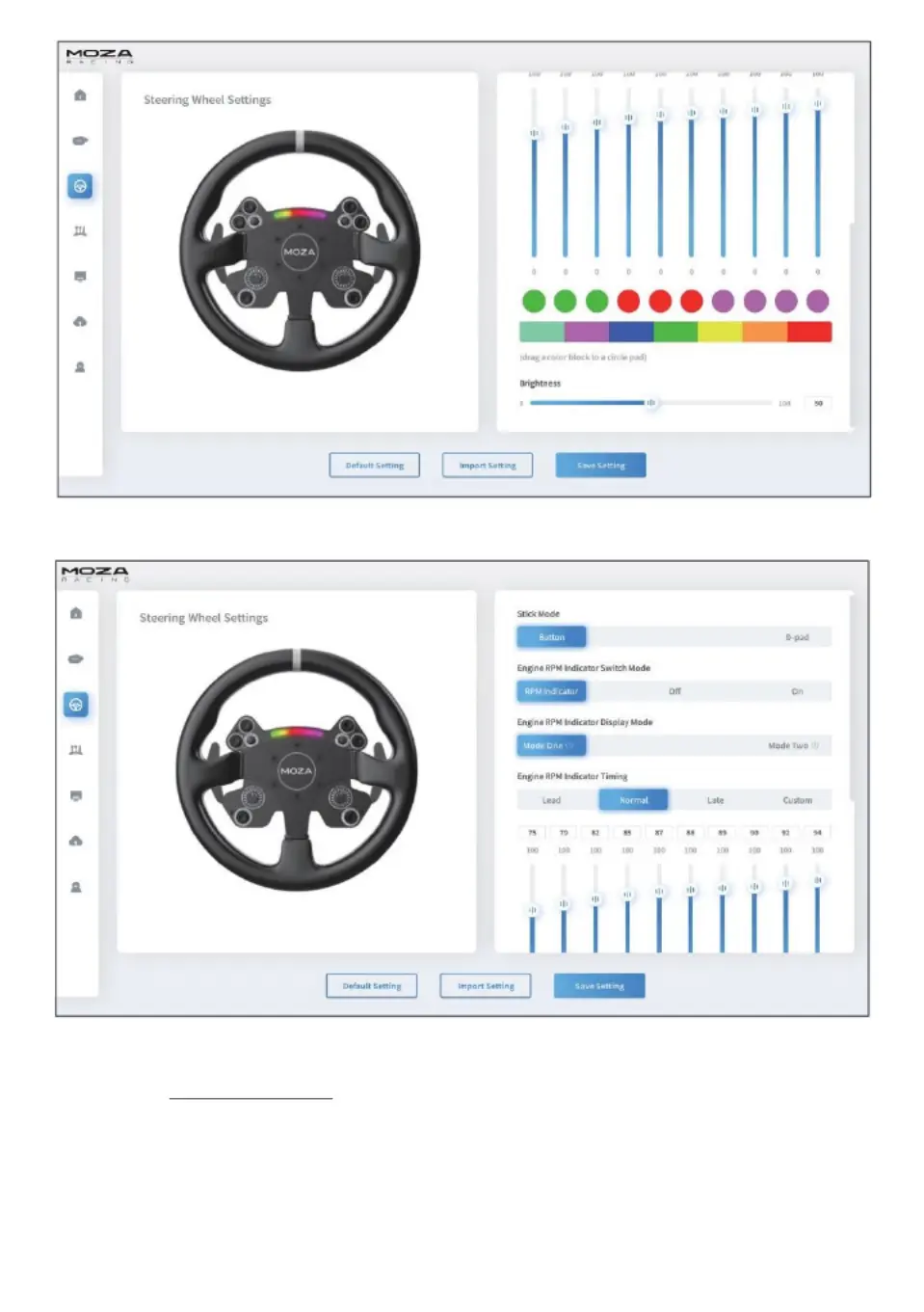
Task: Open display screen icon in bottom window sidebar
Action: [x=76, y=796]
